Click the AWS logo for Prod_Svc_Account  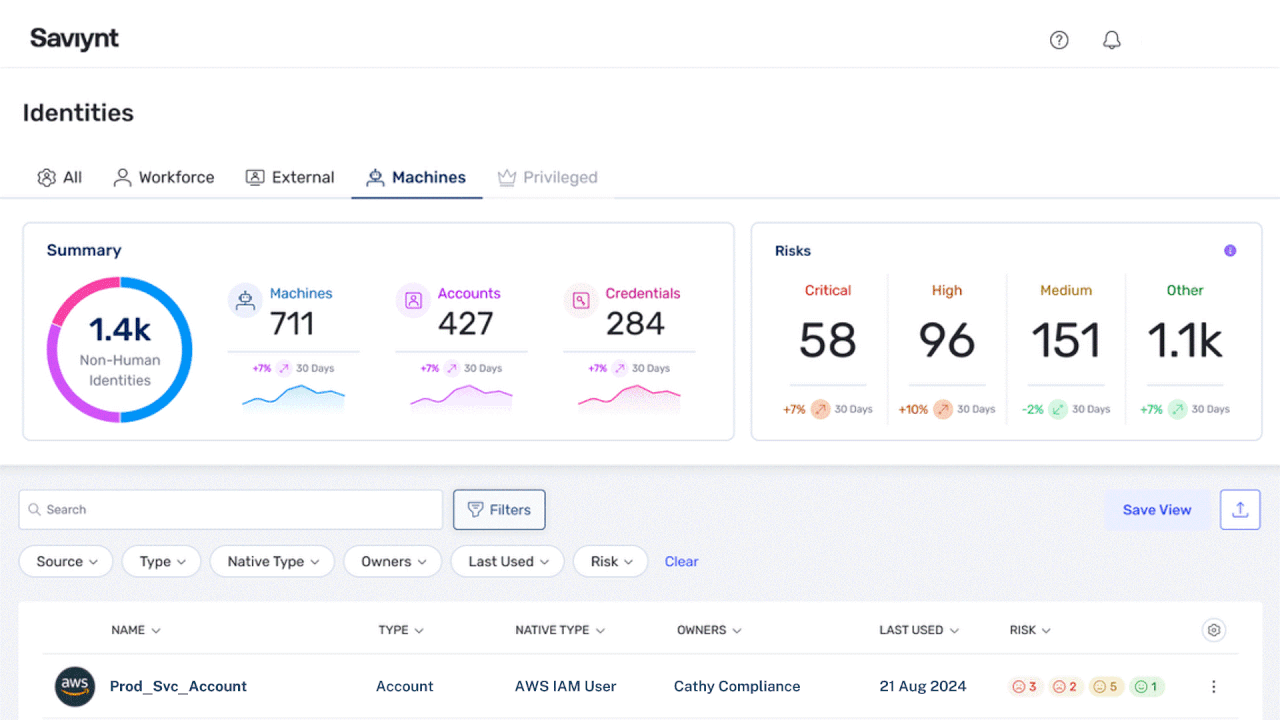click(x=75, y=687)
